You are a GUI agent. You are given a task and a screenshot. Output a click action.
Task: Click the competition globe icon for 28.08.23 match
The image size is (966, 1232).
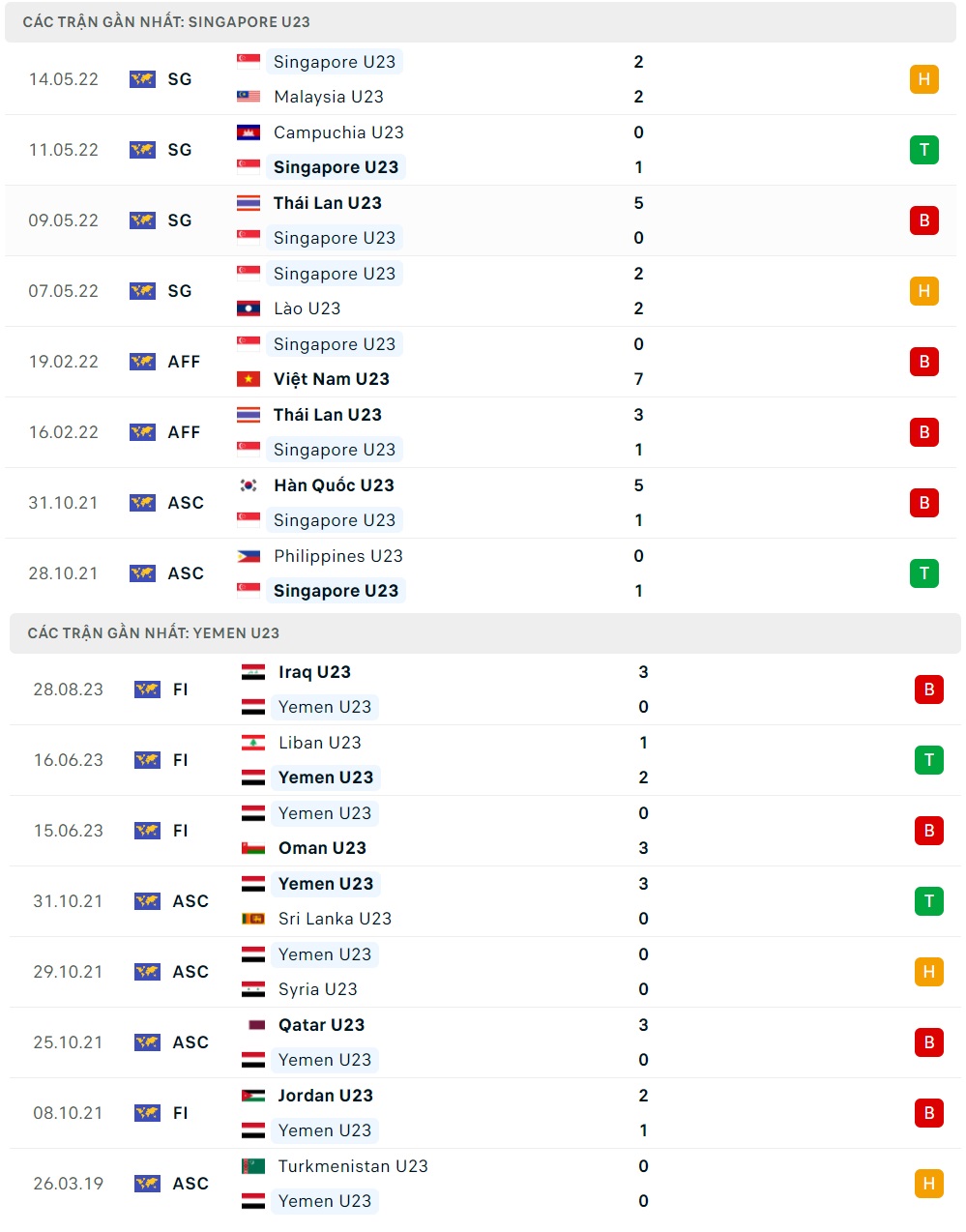click(x=147, y=689)
